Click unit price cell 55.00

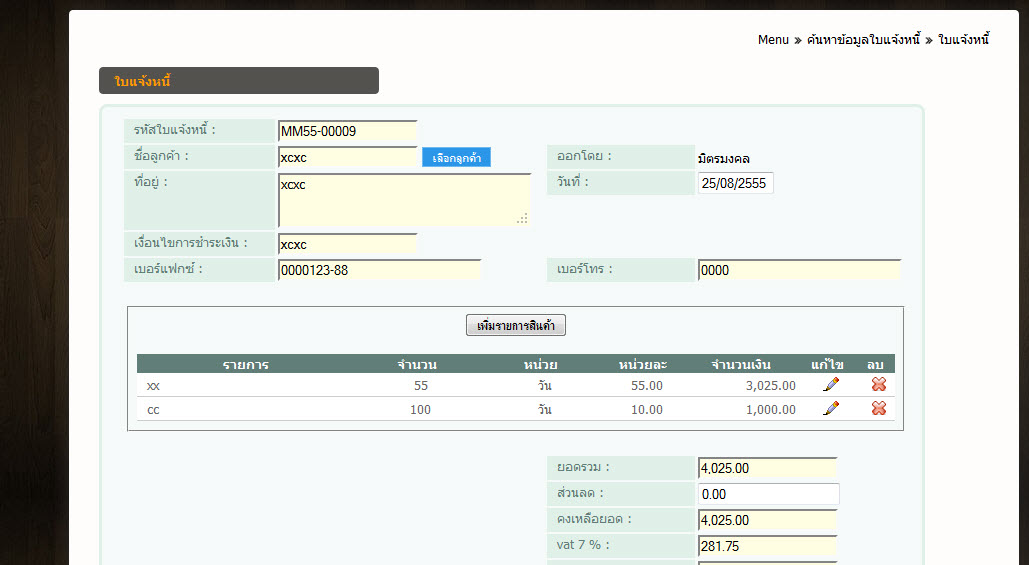[646, 386]
